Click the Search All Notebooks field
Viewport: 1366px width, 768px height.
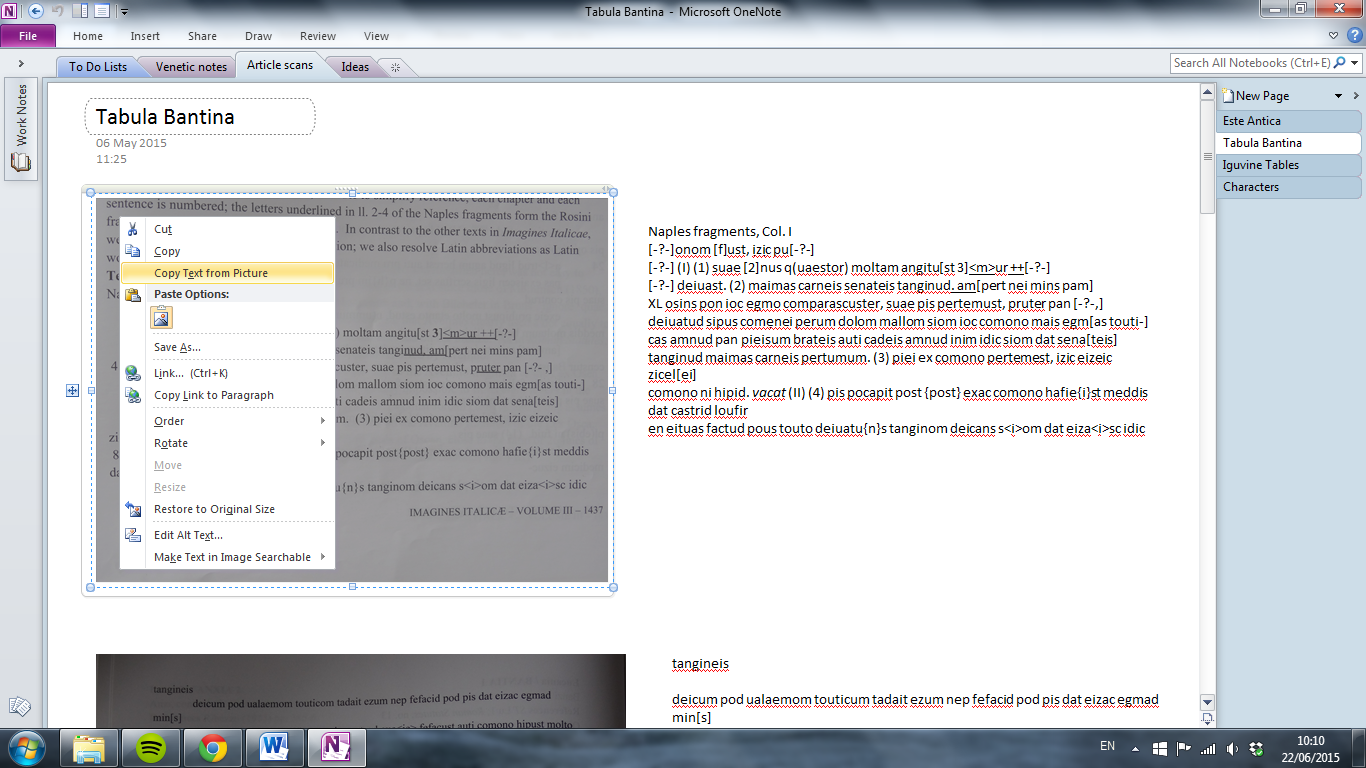[1250, 63]
